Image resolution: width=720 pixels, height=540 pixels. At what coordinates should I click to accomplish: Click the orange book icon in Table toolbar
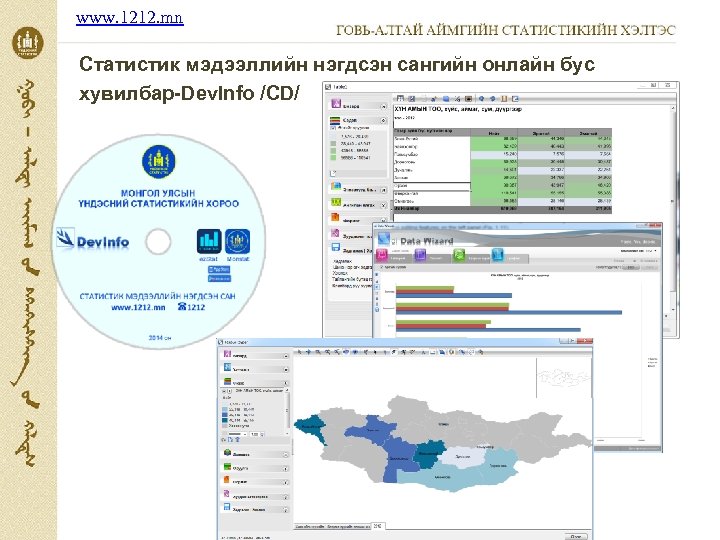pyautogui.click(x=504, y=98)
